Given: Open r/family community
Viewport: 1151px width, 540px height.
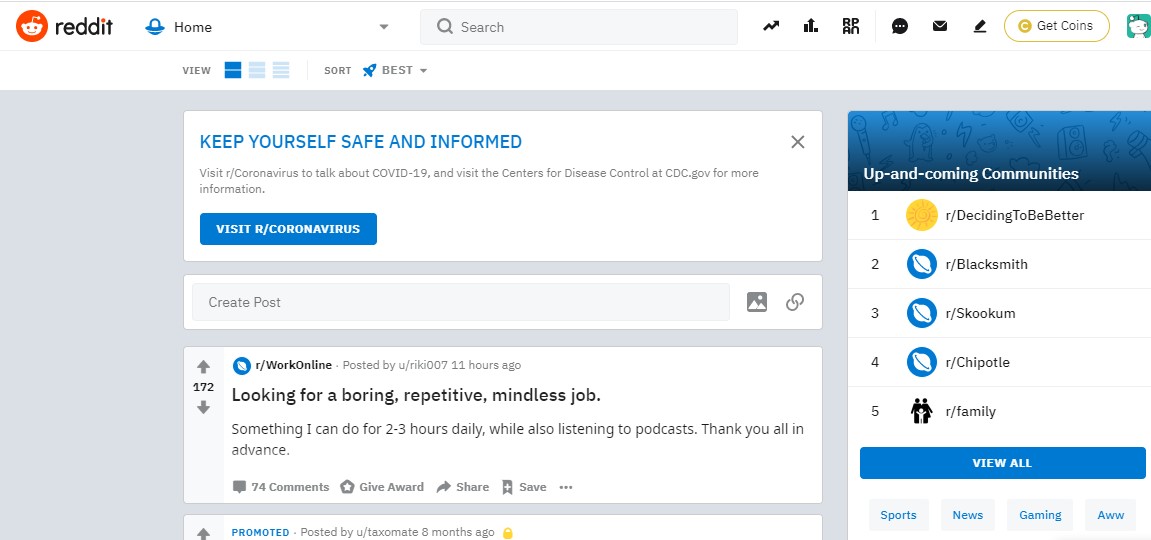Looking at the screenshot, I should [970, 412].
